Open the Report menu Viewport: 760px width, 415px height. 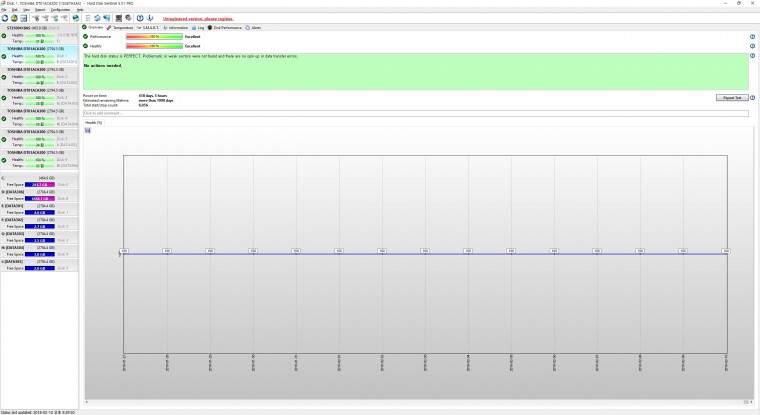pyautogui.click(x=41, y=10)
